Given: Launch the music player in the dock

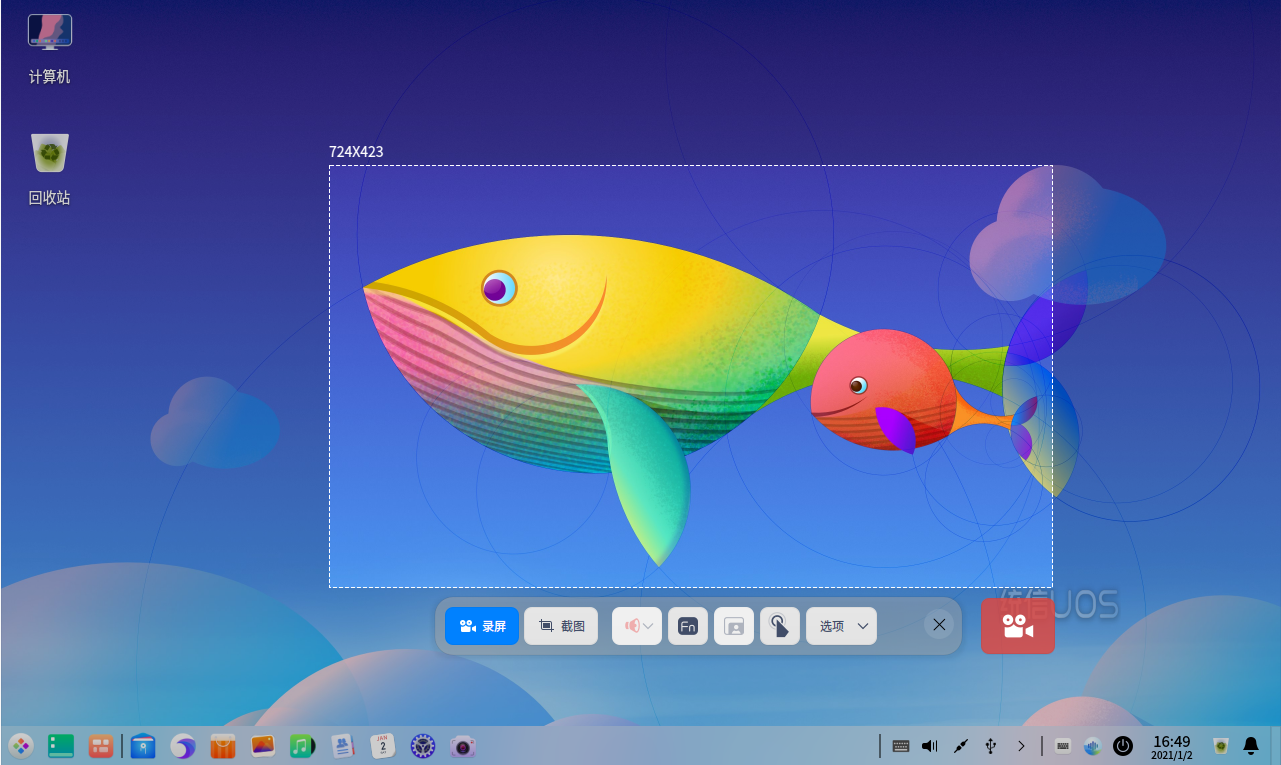Looking at the screenshot, I should 303,745.
